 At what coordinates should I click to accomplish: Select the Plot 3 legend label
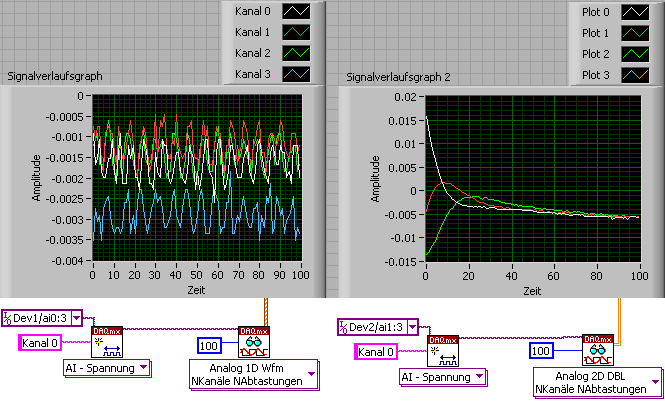coord(595,75)
